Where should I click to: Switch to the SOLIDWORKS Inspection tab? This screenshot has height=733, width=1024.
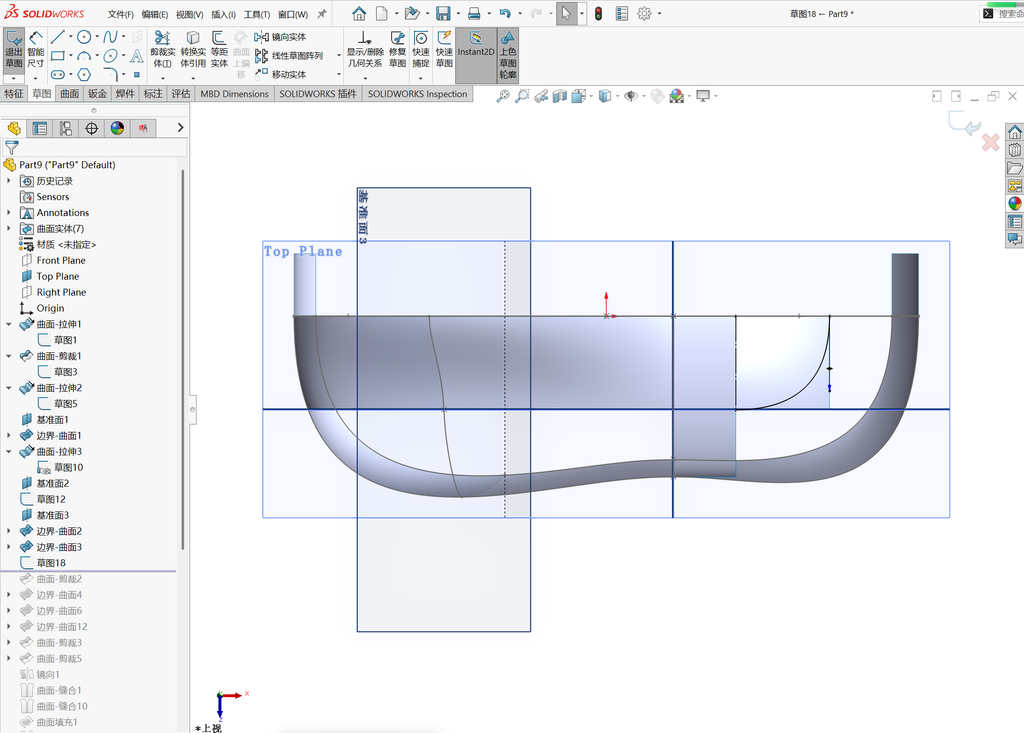[417, 94]
